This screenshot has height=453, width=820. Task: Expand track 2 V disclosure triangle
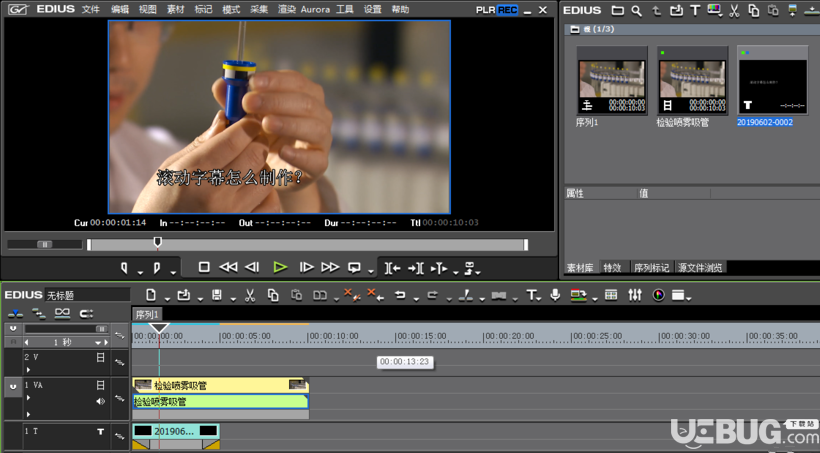[28, 370]
